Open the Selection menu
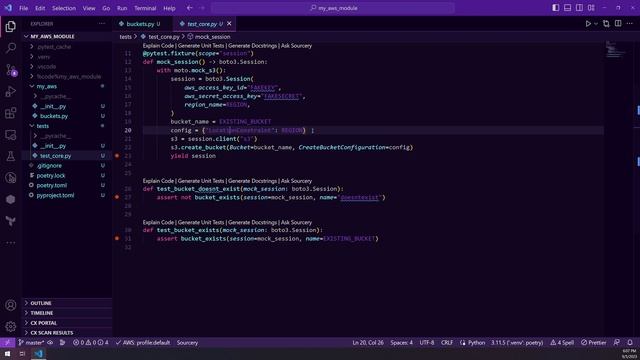 pyautogui.click(x=64, y=8)
